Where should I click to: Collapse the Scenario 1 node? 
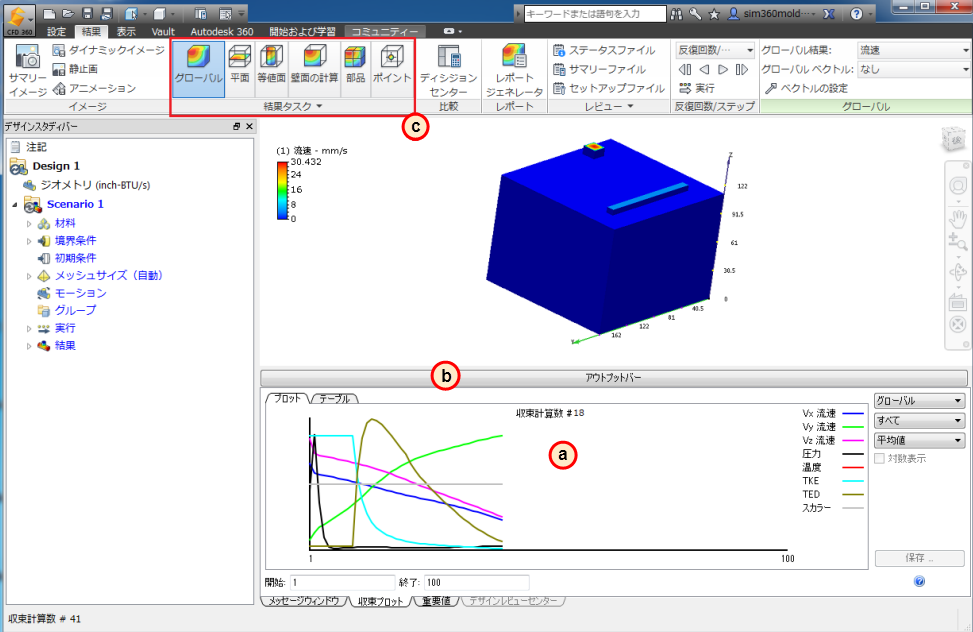pos(15,204)
